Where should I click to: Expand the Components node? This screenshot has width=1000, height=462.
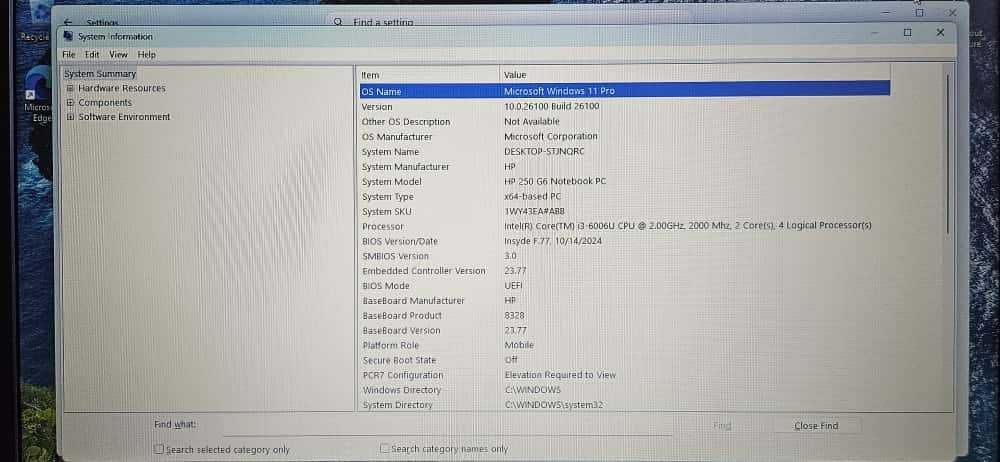pyautogui.click(x=70, y=103)
